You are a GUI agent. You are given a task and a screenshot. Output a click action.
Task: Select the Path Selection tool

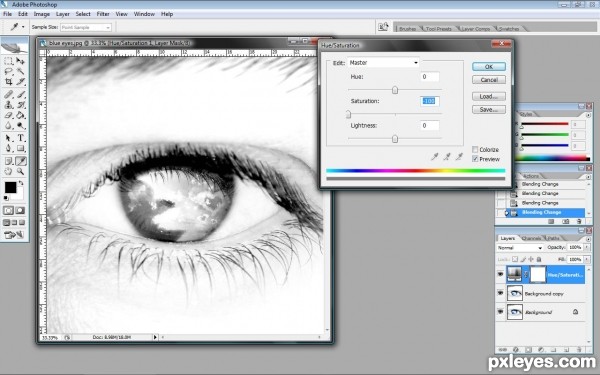click(x=8, y=138)
